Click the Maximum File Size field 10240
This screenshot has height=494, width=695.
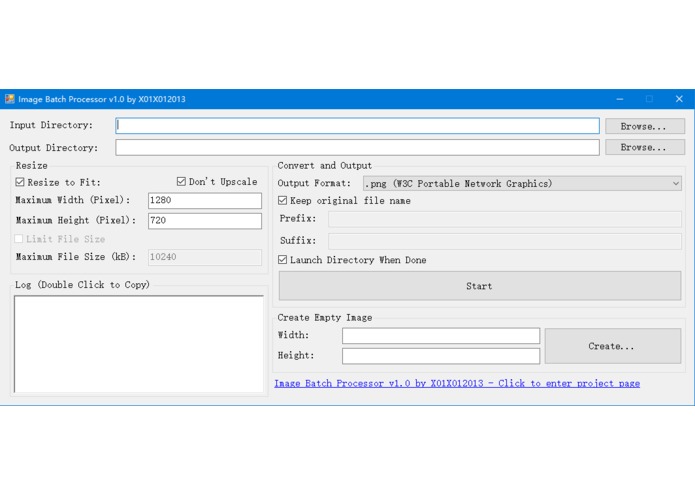(205, 257)
